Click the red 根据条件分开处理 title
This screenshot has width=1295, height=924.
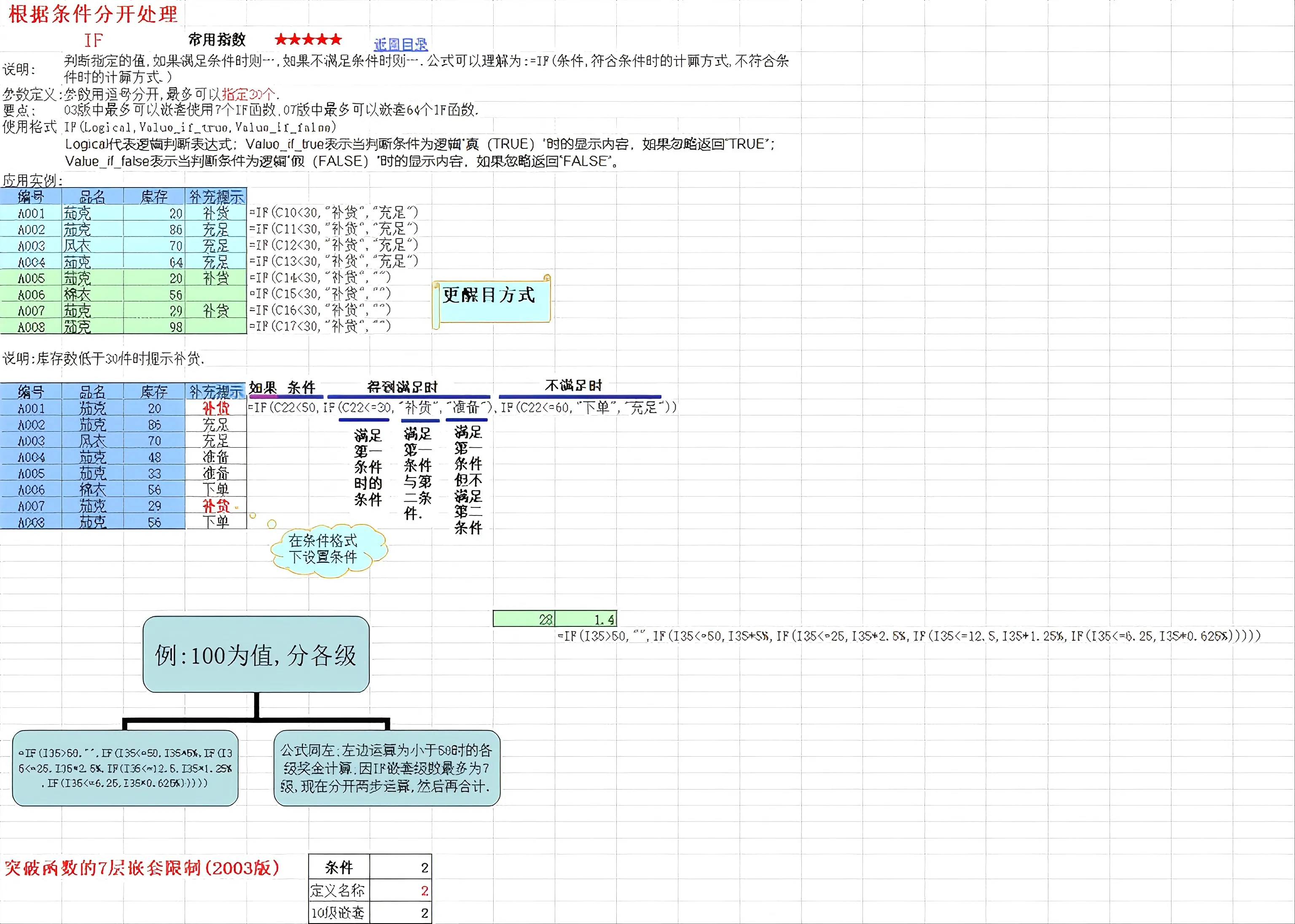[x=93, y=14]
